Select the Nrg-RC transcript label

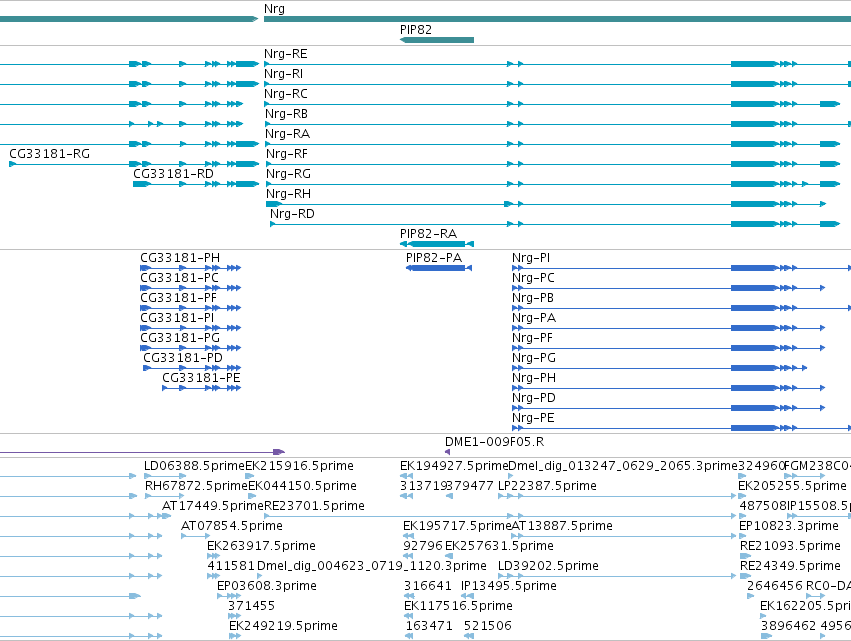point(285,94)
